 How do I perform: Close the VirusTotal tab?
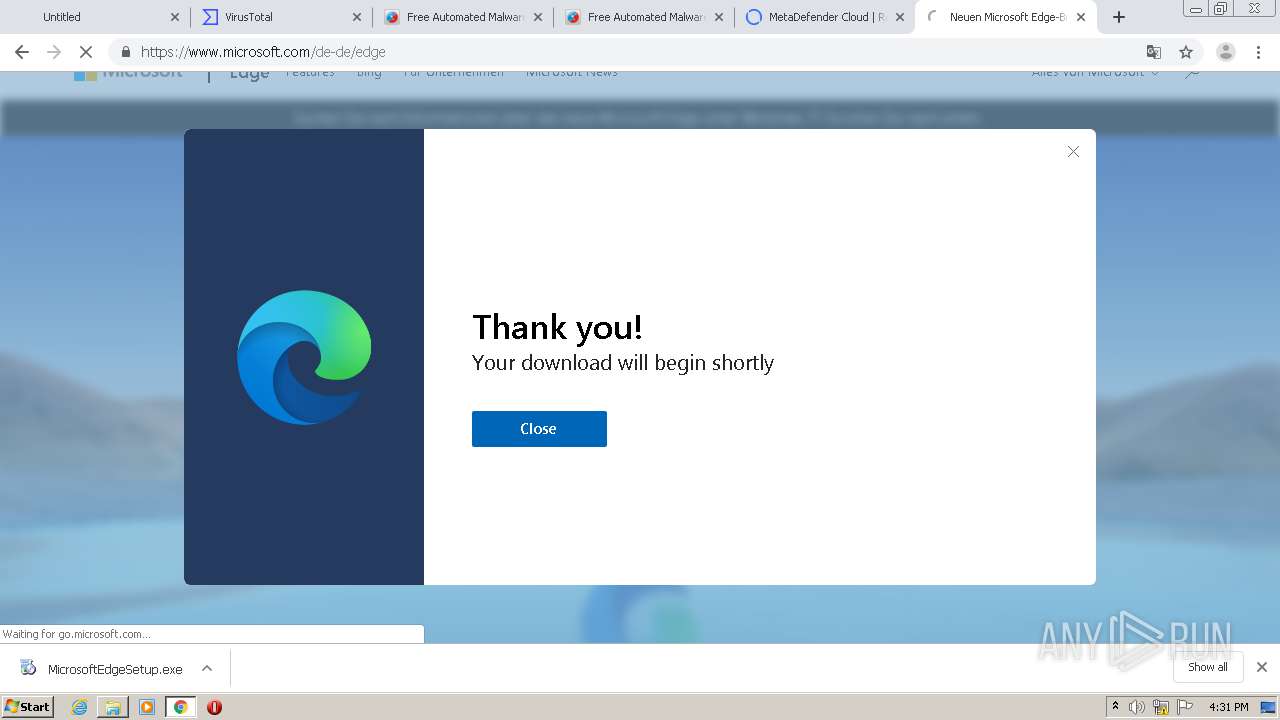coord(357,17)
